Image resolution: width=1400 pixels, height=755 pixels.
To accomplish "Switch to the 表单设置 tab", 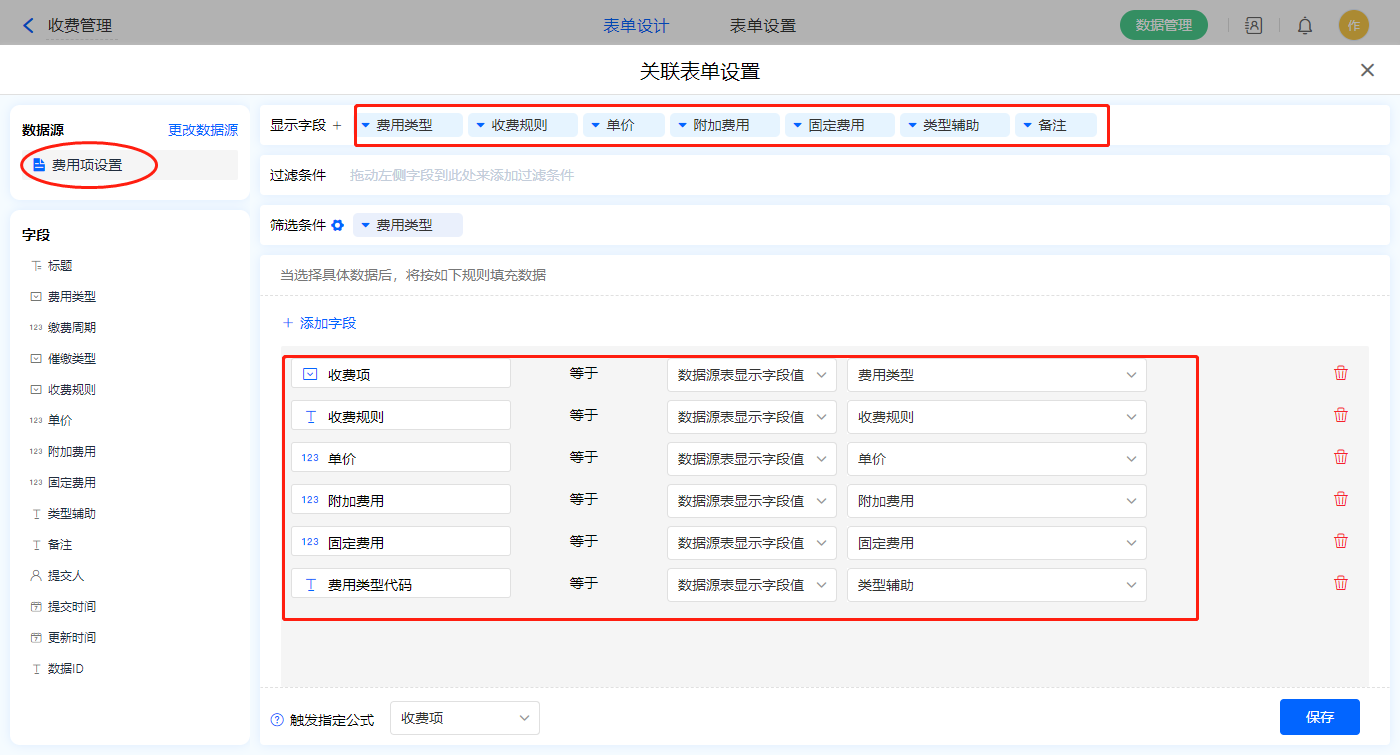I will pyautogui.click(x=763, y=26).
